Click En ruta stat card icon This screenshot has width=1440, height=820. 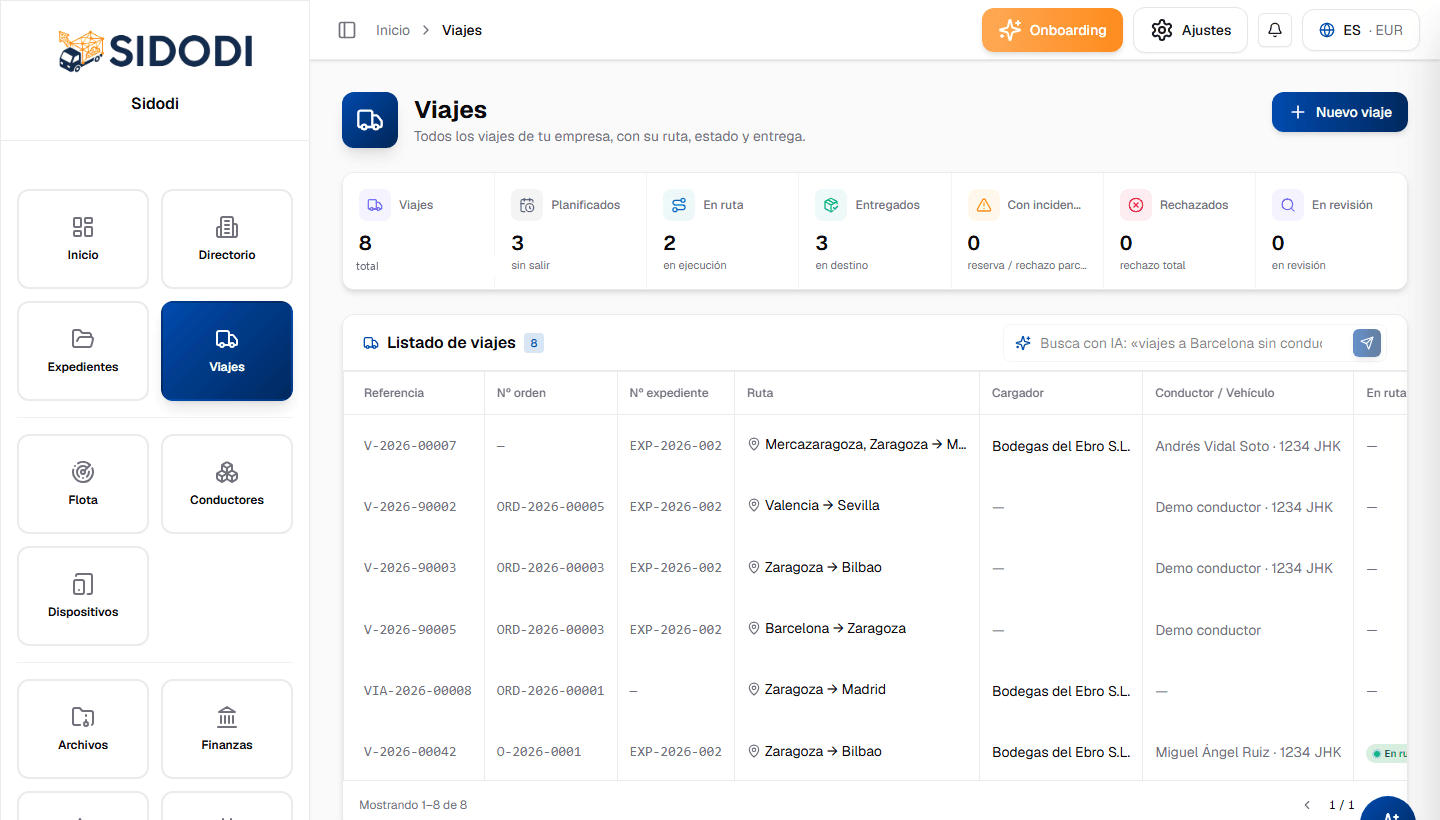point(679,205)
